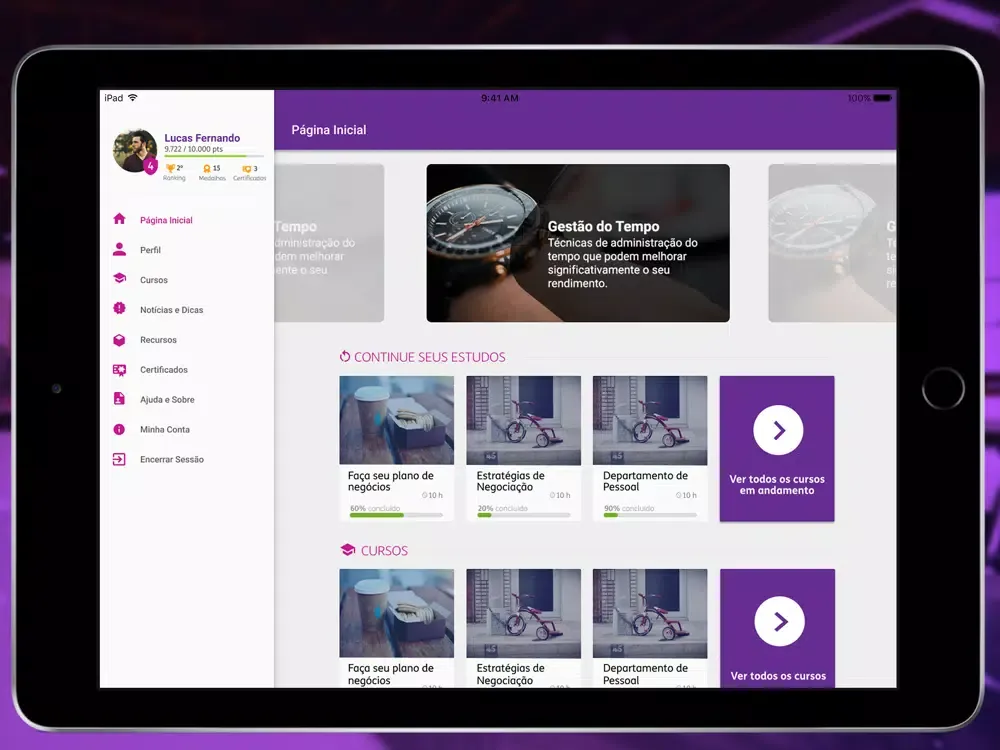Select Recursos in the sidebar
The height and width of the screenshot is (750, 1000).
click(x=158, y=340)
